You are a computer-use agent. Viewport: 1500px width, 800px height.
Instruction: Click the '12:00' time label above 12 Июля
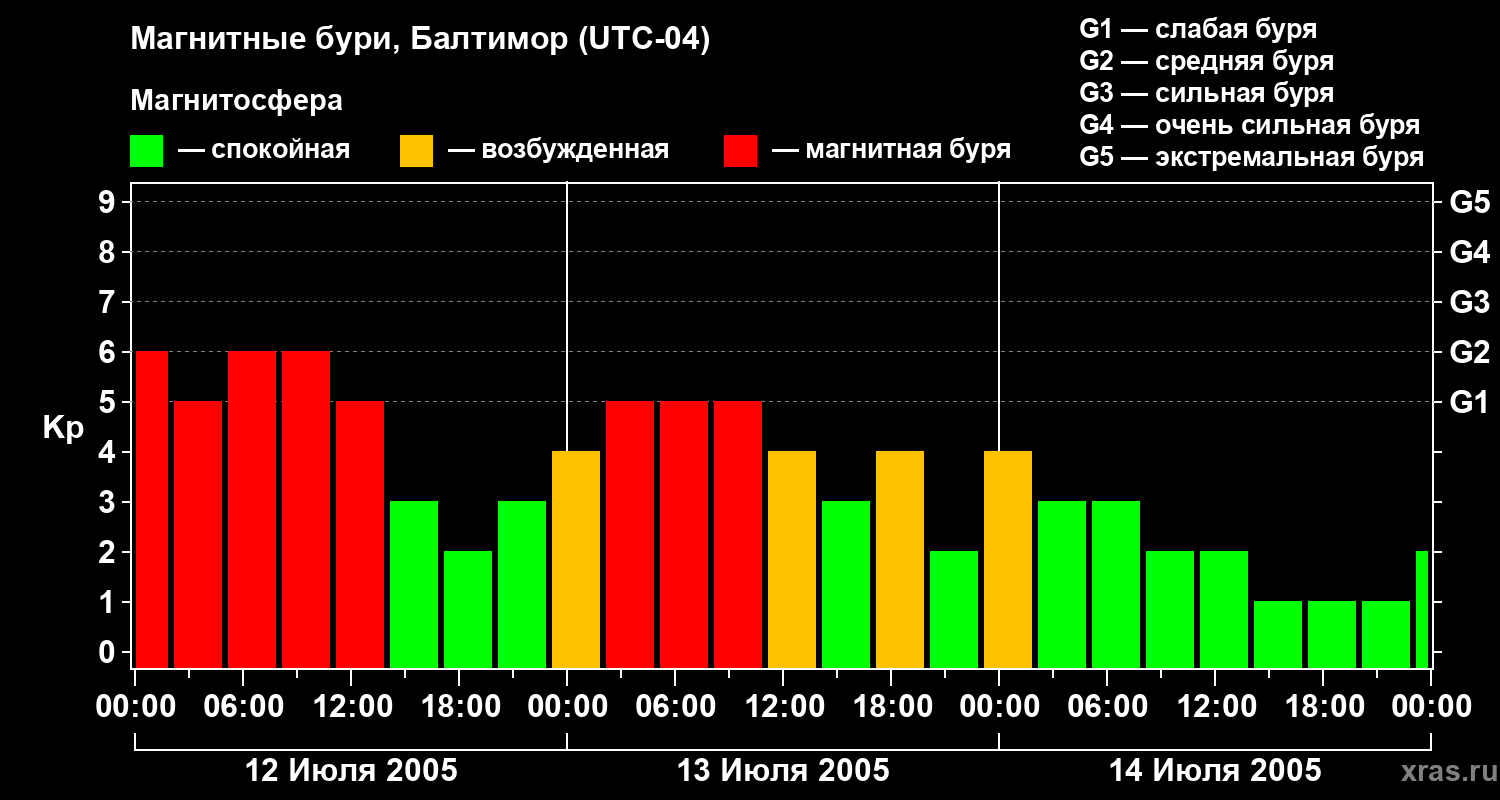[x=351, y=707]
